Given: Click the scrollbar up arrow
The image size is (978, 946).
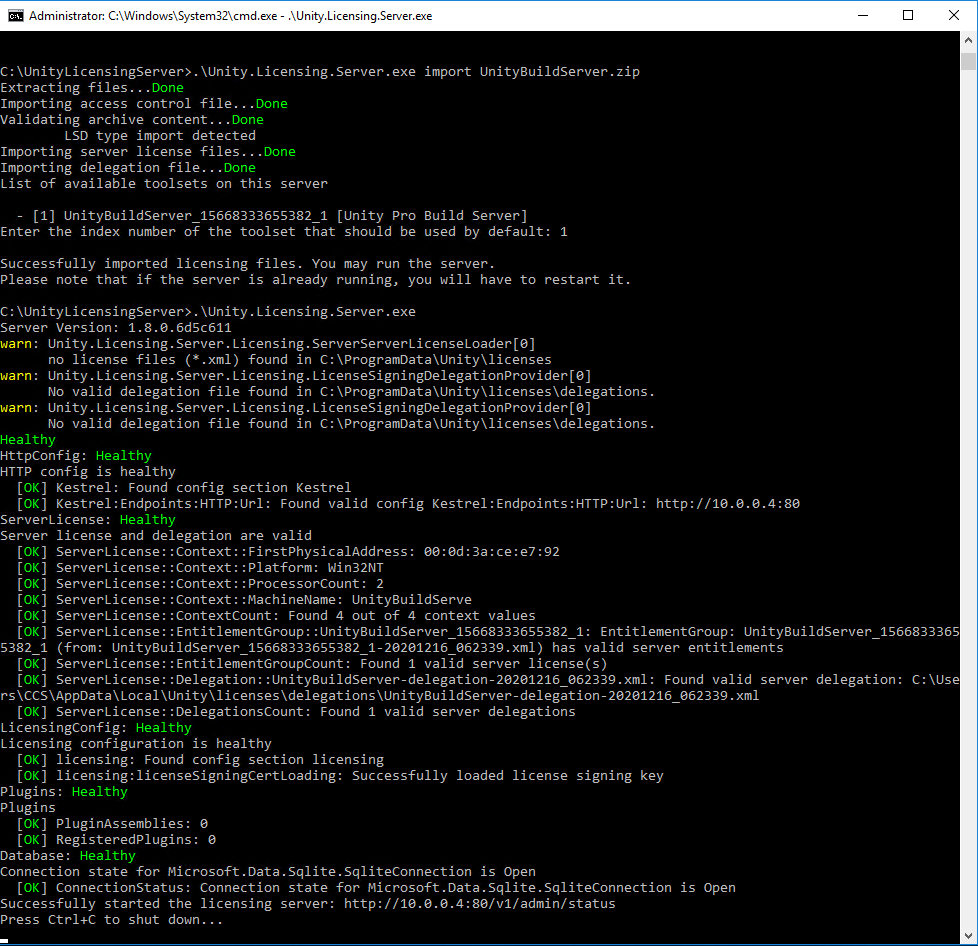Looking at the screenshot, I should click(x=968, y=40).
